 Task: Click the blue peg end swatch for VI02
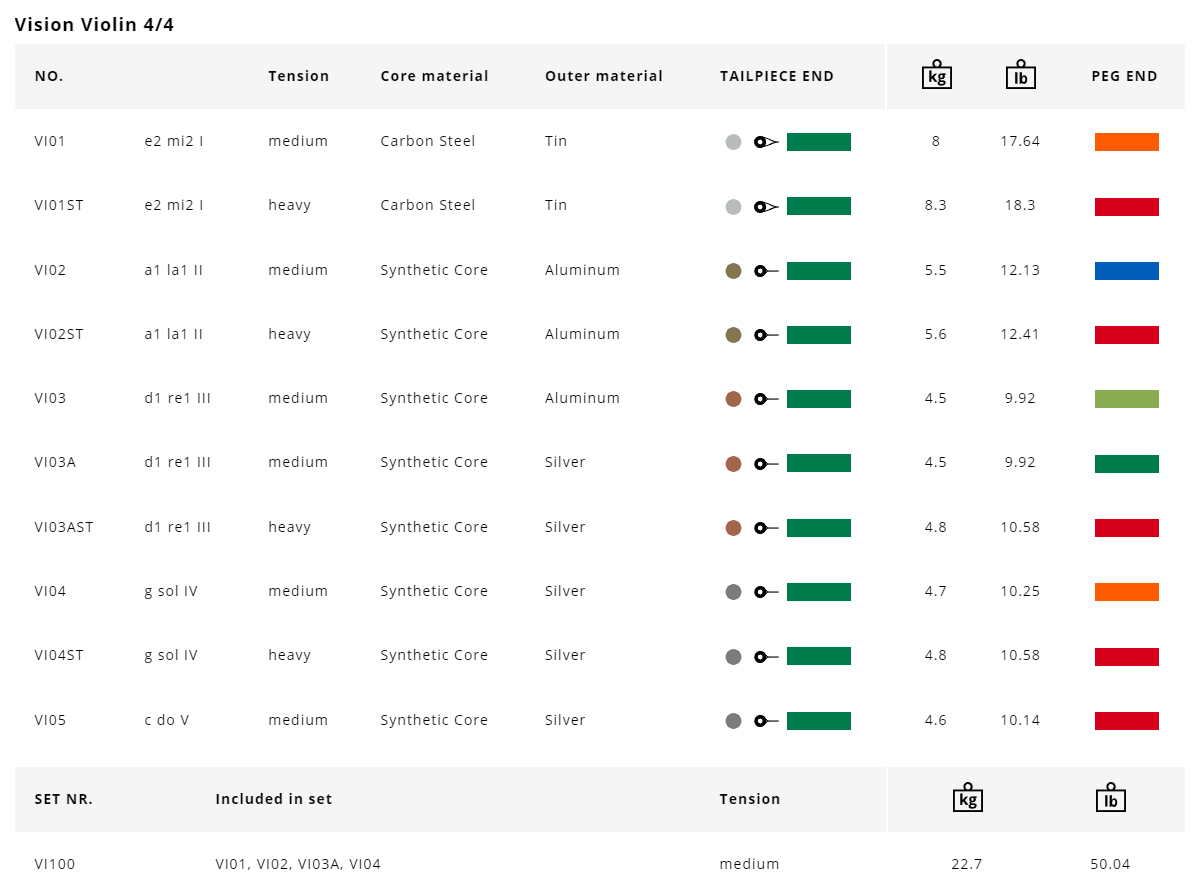pos(1126,271)
